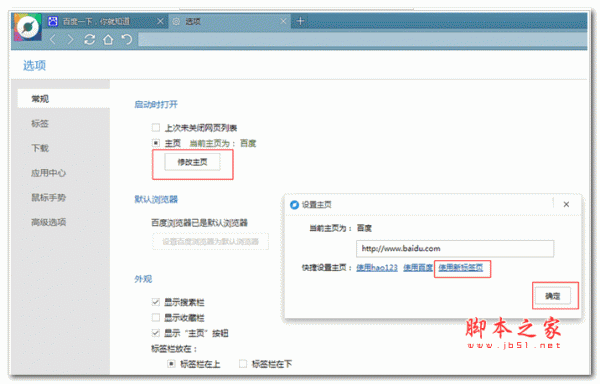This screenshot has width=600, height=384.
Task: Click the 修改主页 button
Action: [x=192, y=162]
